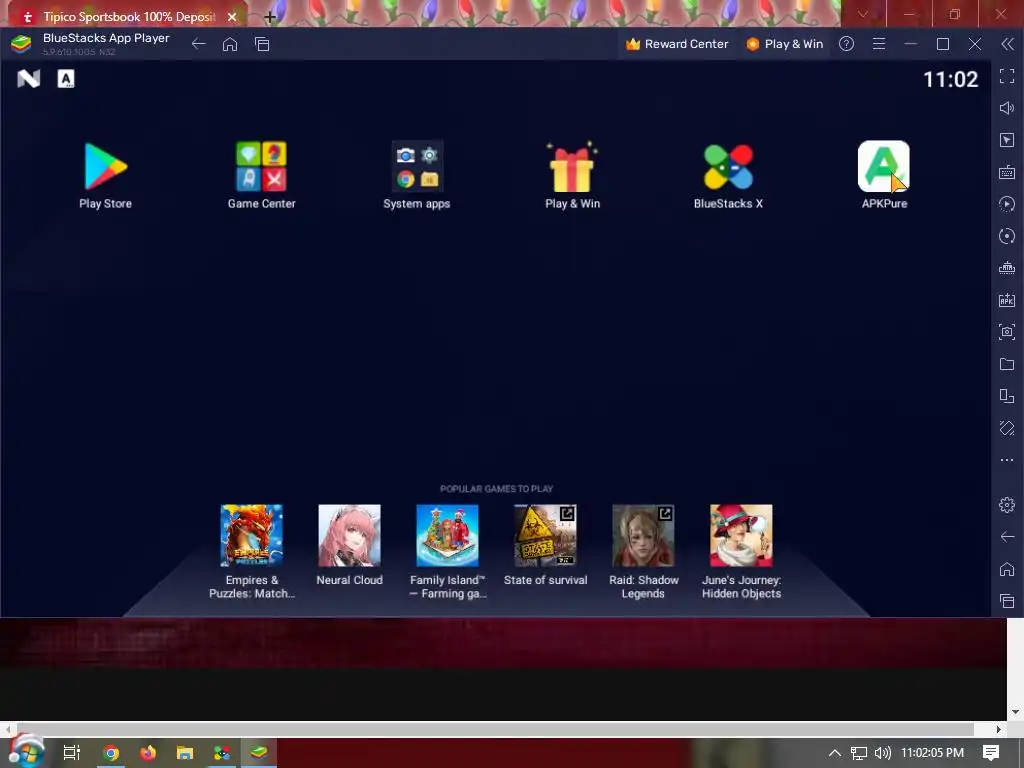This screenshot has width=1024, height=768.
Task: Open the browser tab search dropdown chevron
Action: (863, 14)
